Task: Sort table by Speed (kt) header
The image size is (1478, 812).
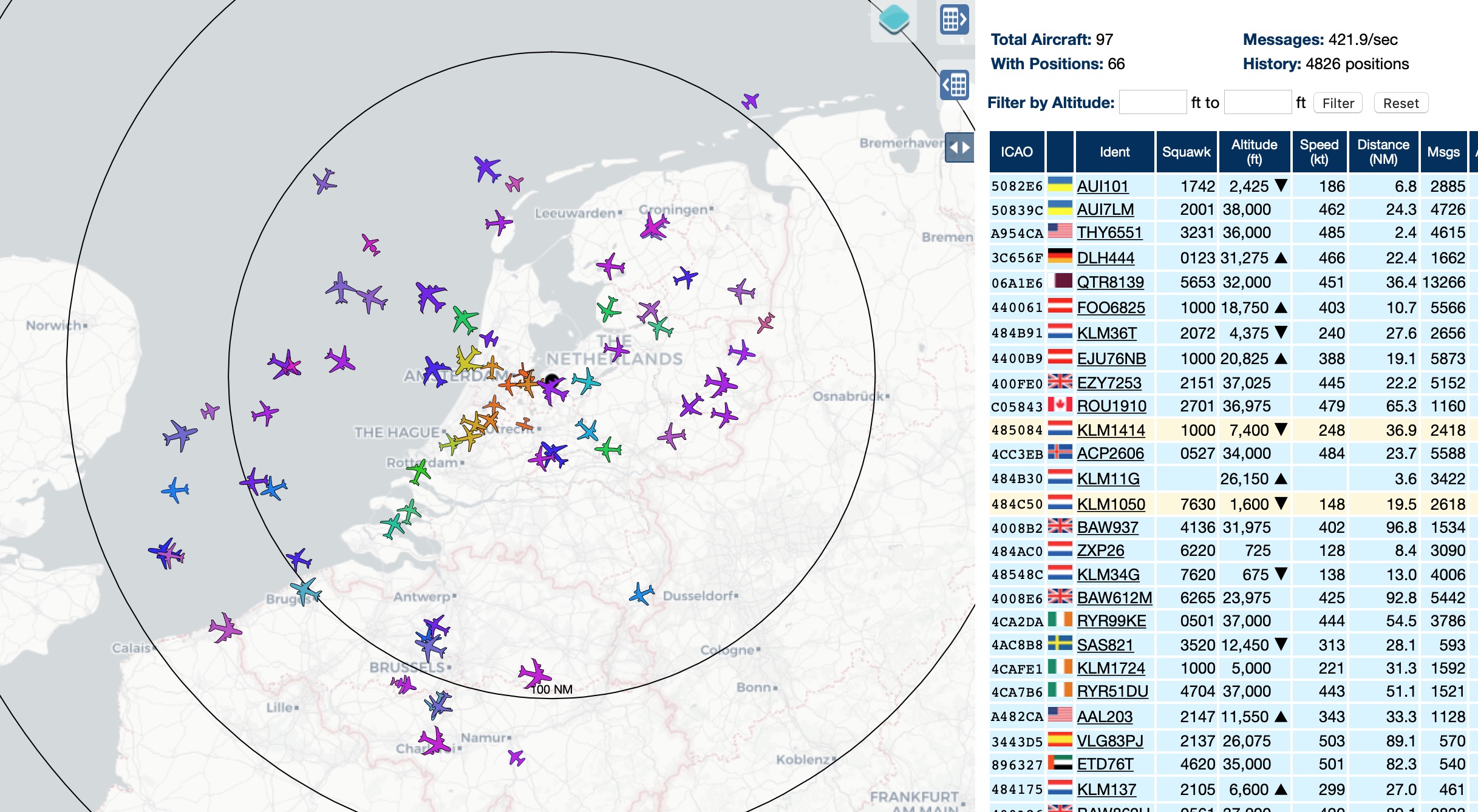Action: pos(1318,152)
